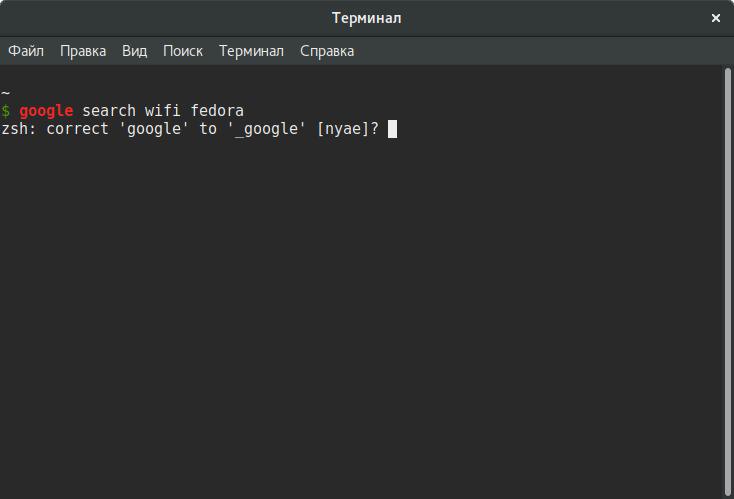734x499 pixels.
Task: Click the 'zsh:' prefix text
Action: pyautogui.click(x=19, y=128)
